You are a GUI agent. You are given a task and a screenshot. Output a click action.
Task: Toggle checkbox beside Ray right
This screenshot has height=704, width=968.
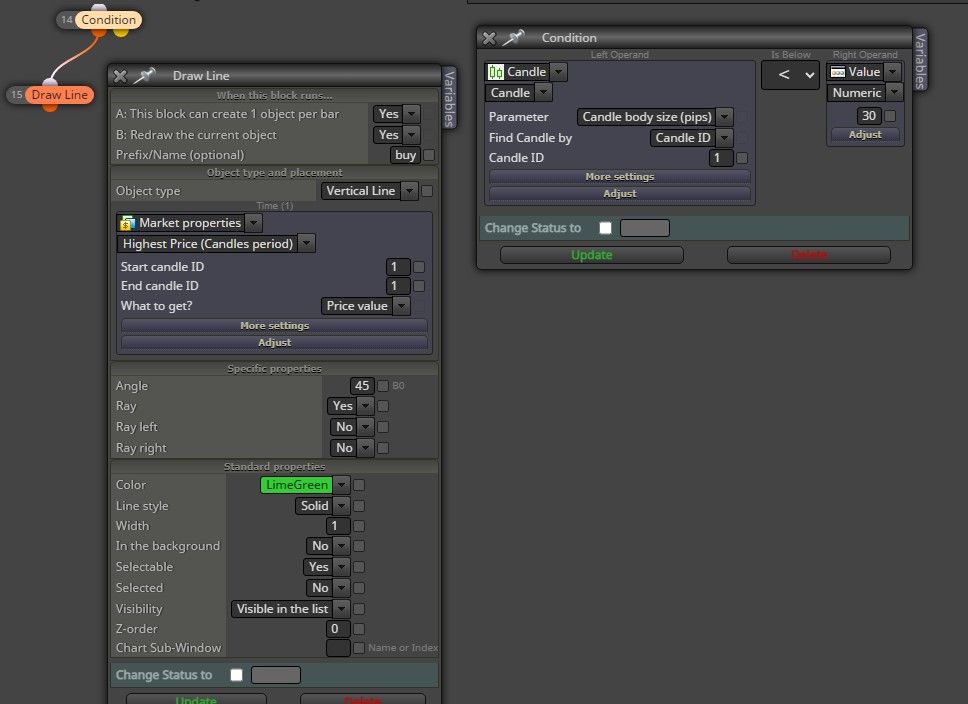click(x=383, y=448)
